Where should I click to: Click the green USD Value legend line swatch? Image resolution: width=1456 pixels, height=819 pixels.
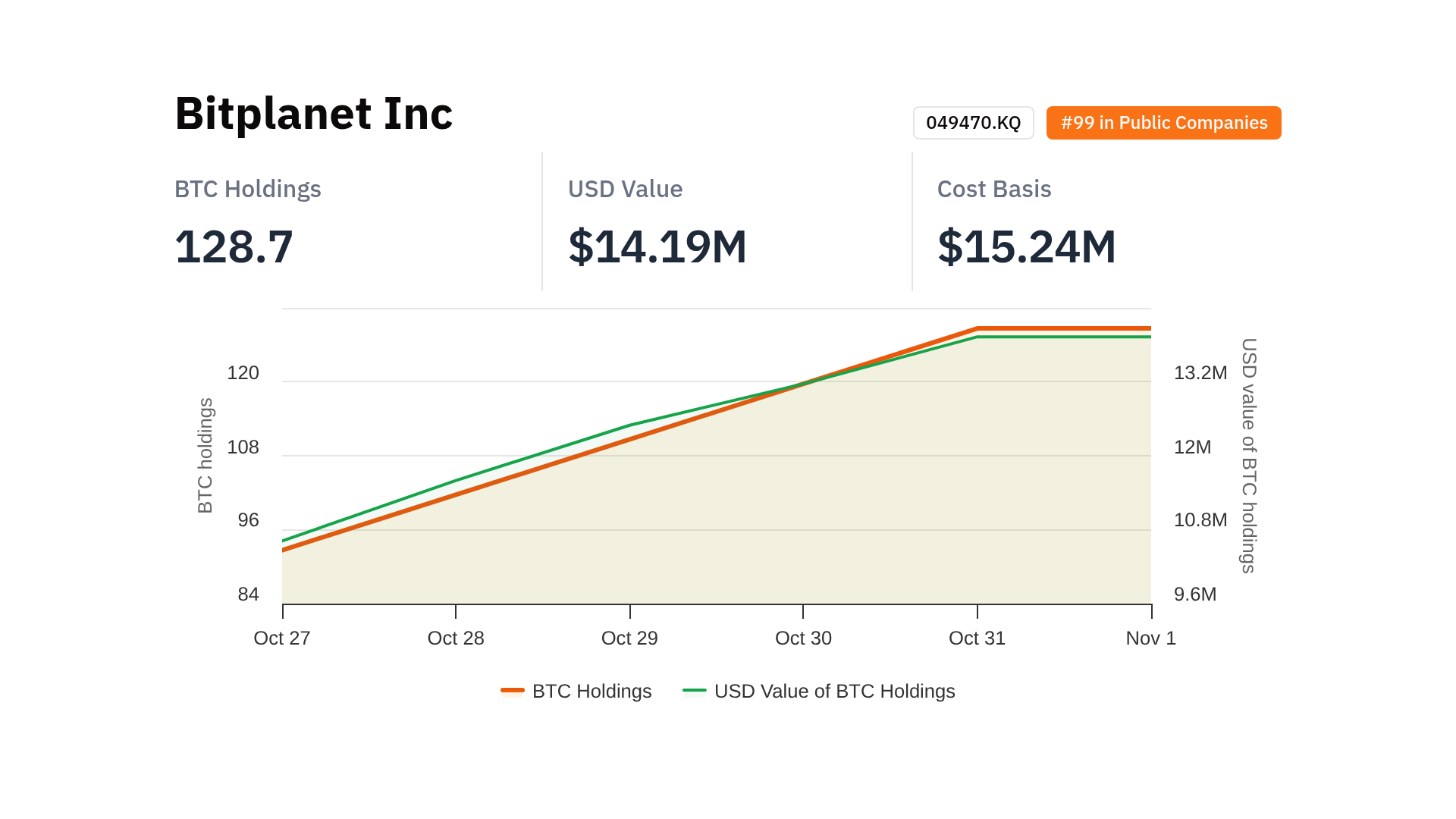coord(695,691)
